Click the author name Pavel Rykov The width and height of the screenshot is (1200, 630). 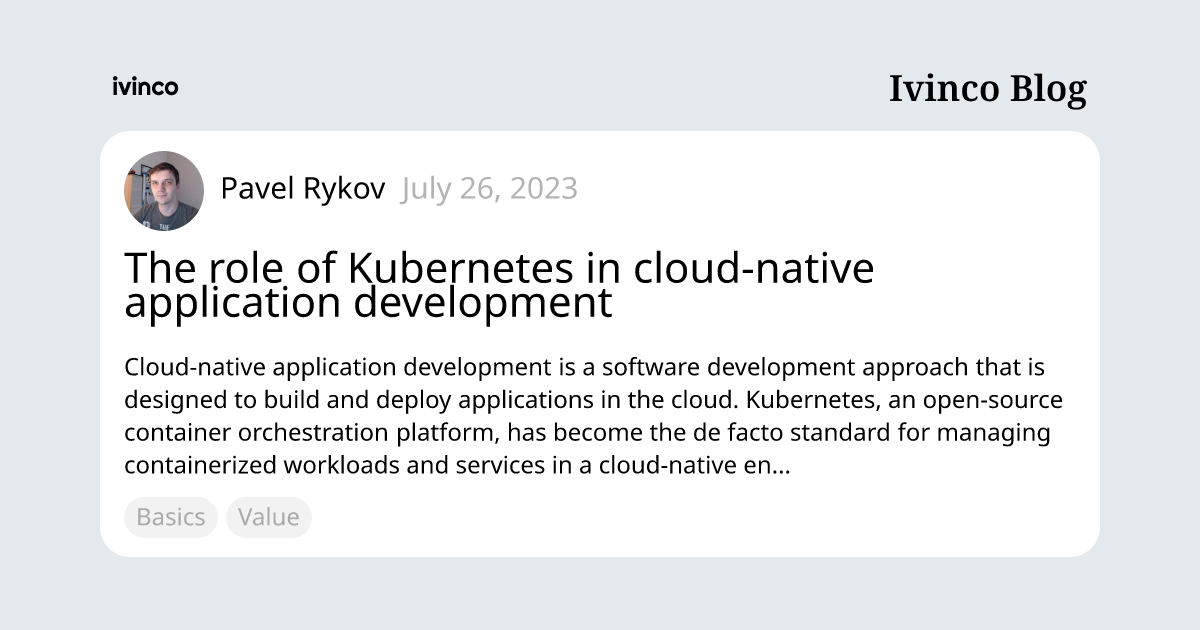point(302,188)
